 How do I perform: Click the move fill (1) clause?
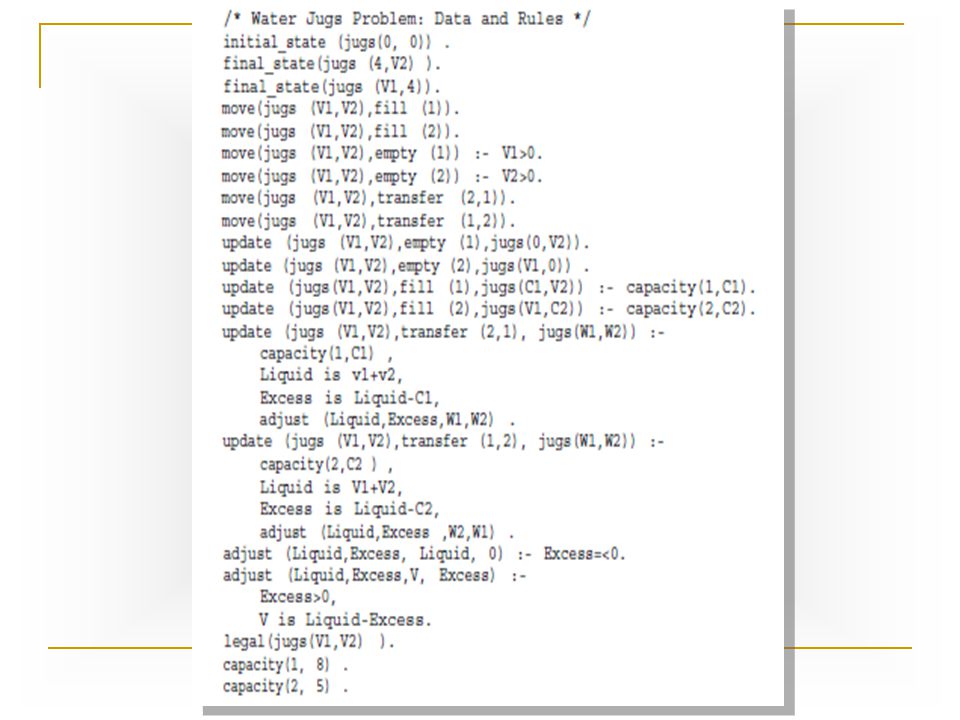(340, 109)
